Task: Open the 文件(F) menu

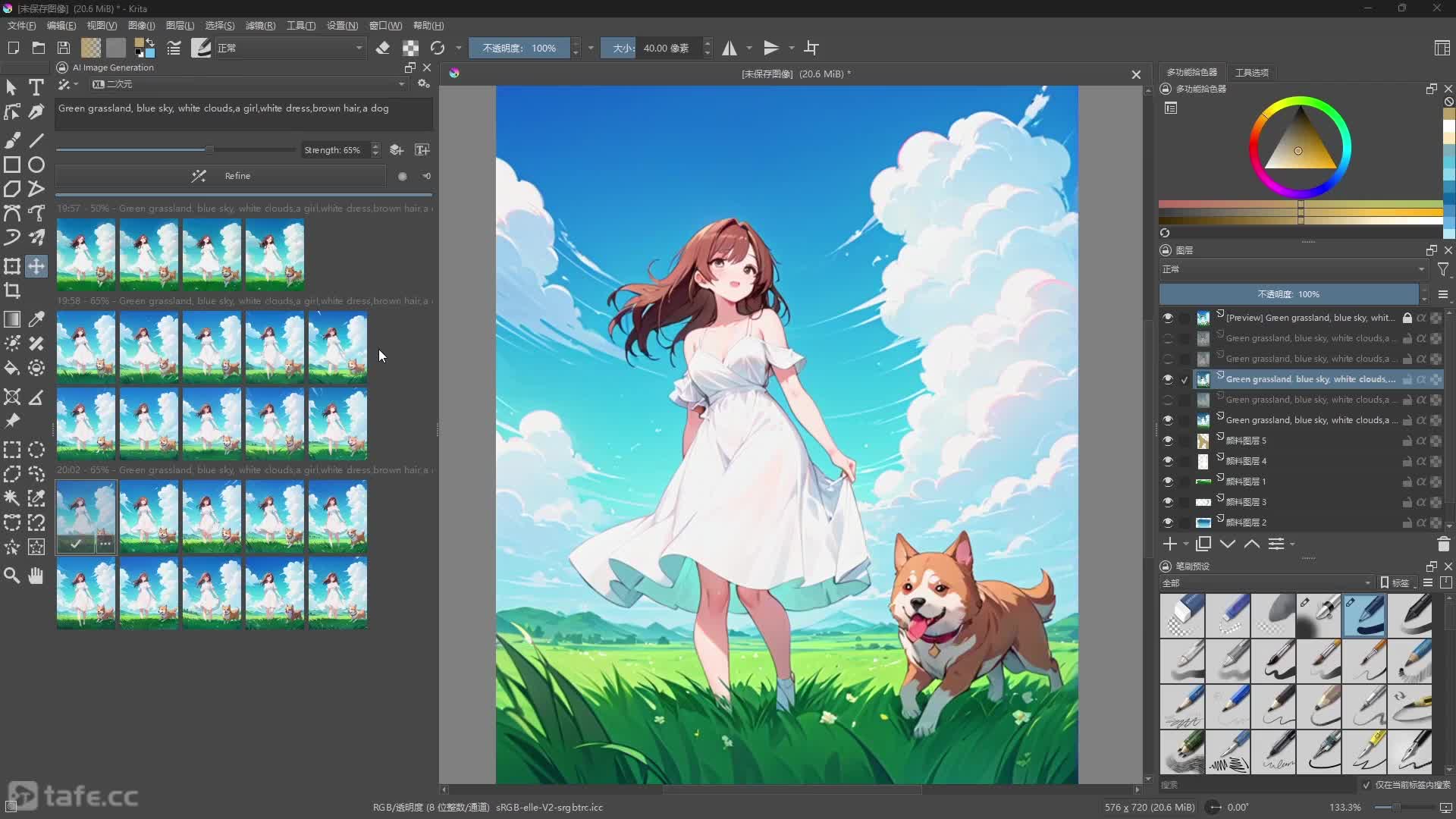Action: [x=21, y=26]
